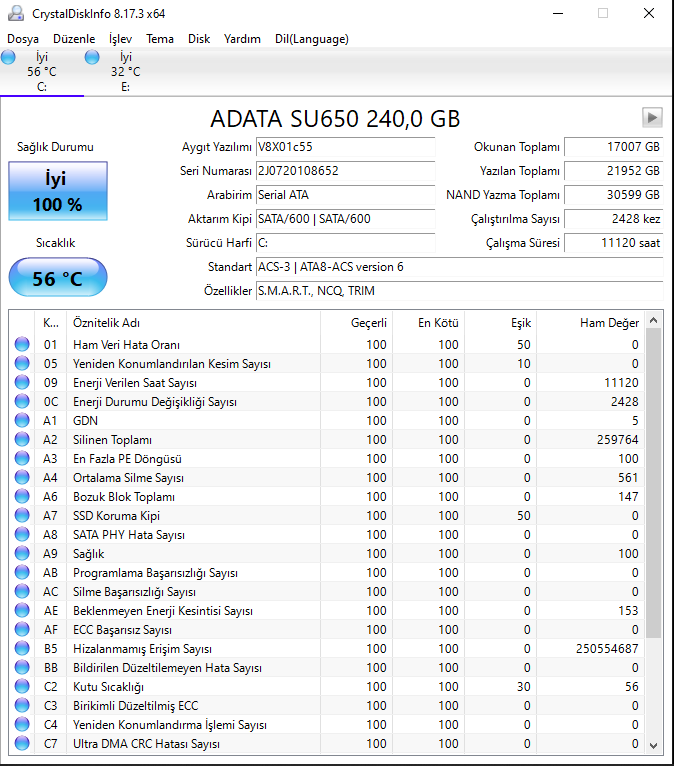Click the blue status orb of C: drive
Viewport: 674px width, 766px height.
point(8,57)
